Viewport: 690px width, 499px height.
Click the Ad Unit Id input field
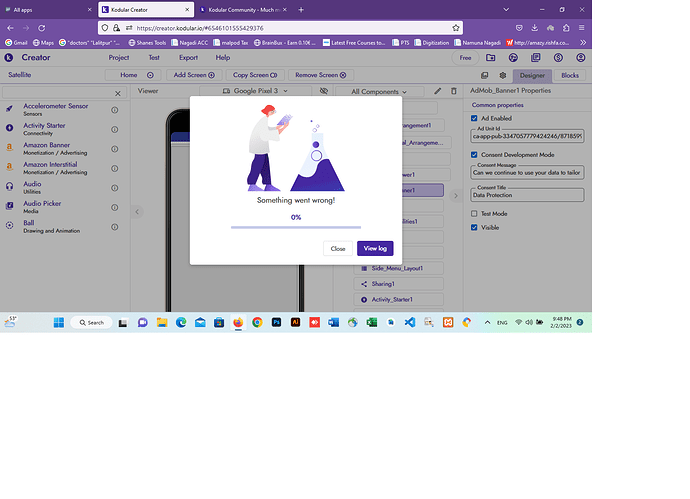point(527,136)
